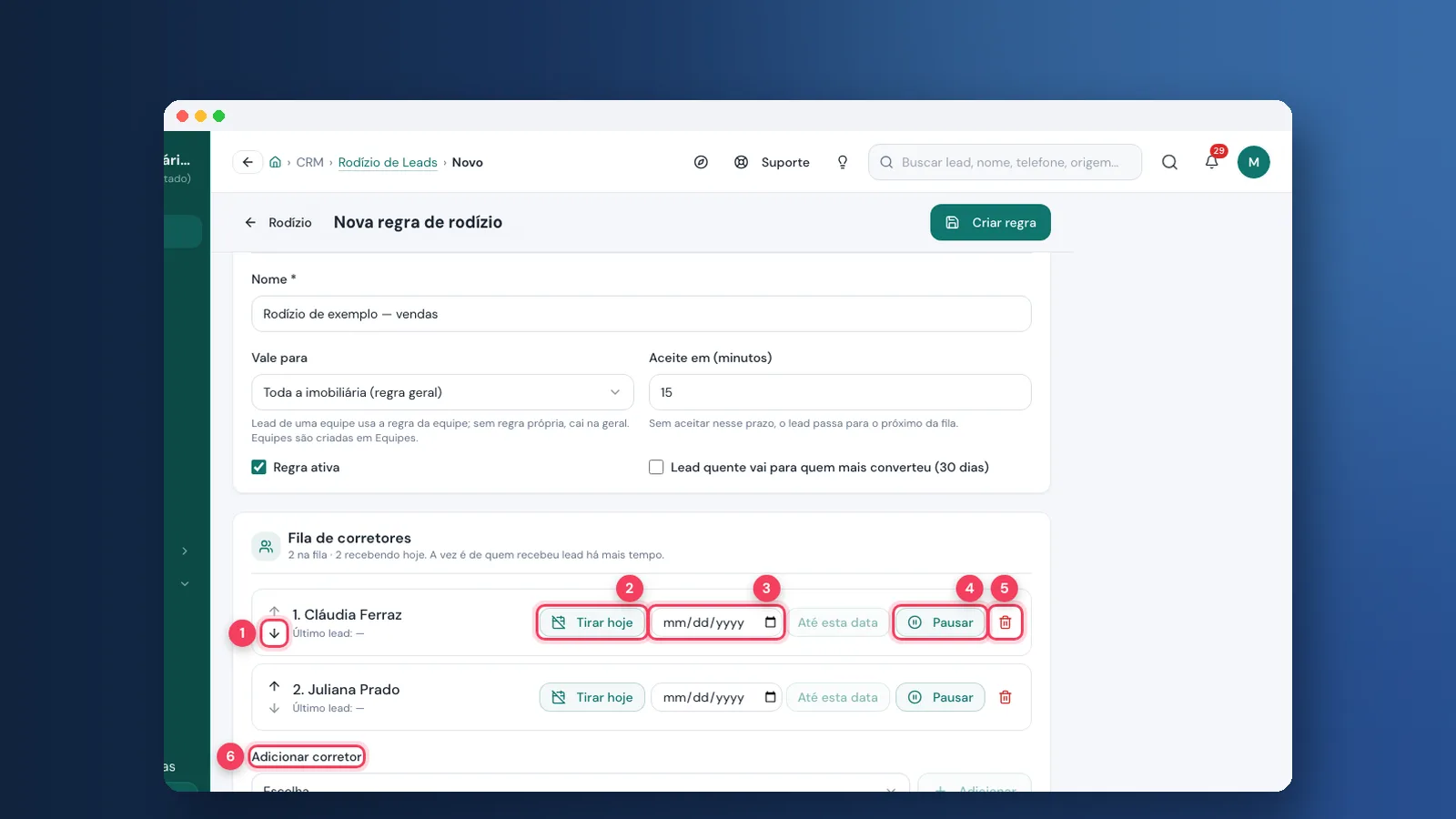
Task: Open notifications bell with 29 badge
Action: pyautogui.click(x=1212, y=162)
